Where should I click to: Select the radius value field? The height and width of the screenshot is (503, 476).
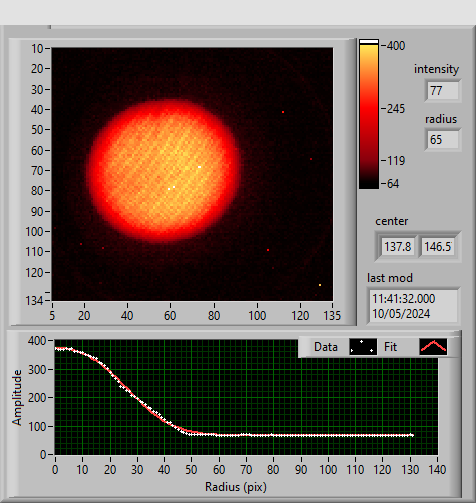coord(442,139)
